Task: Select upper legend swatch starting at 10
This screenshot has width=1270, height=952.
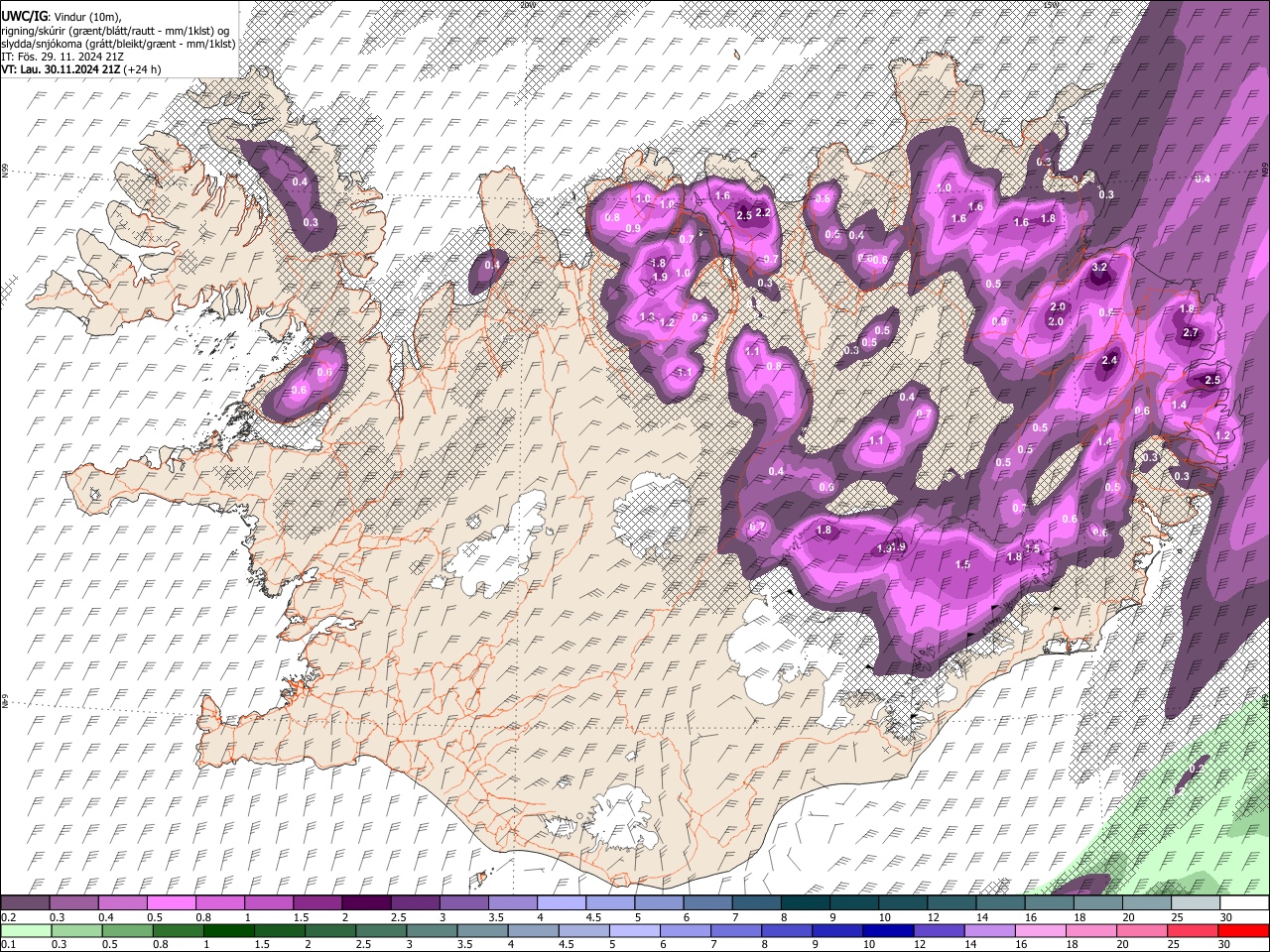Action: tap(902, 903)
